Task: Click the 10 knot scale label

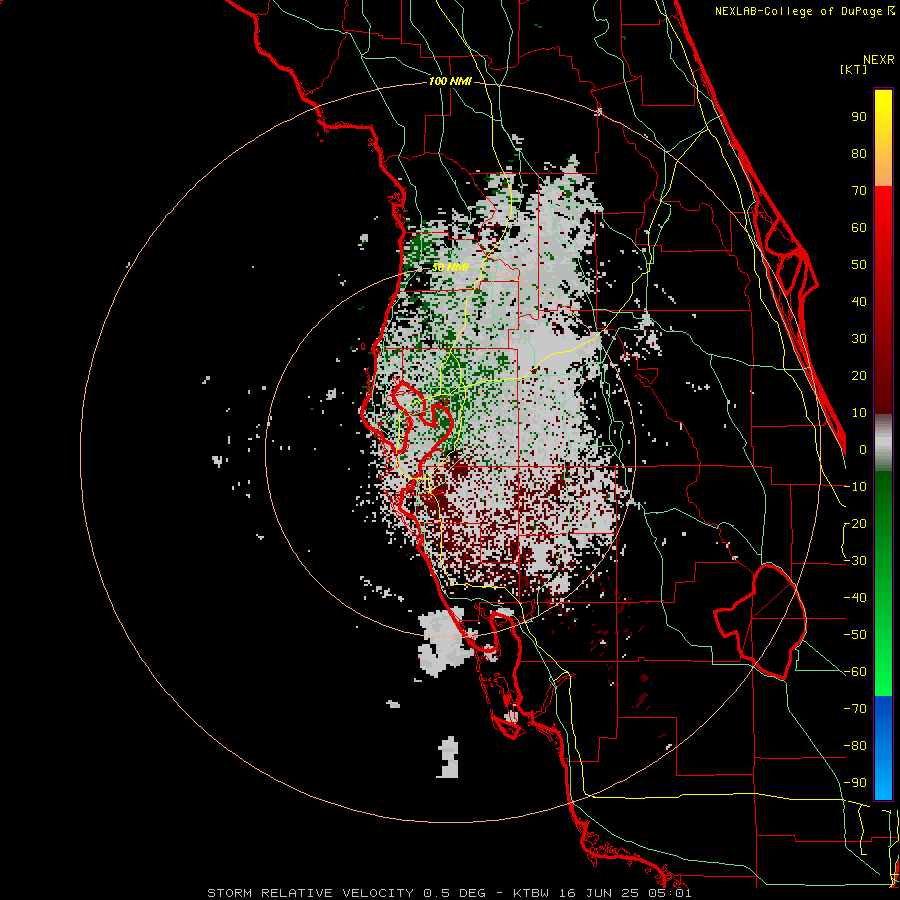Action: [x=859, y=413]
